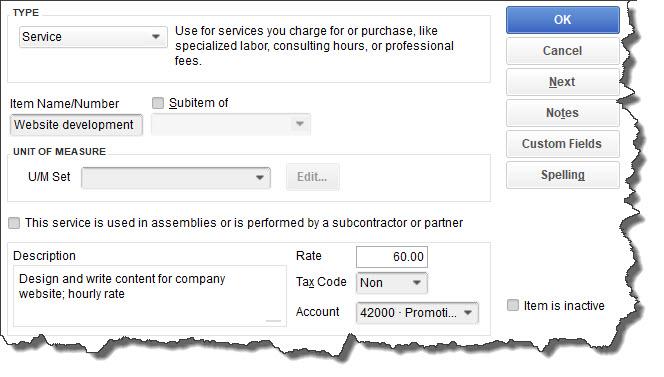Mark the item as inactive
Viewport: 664px width, 377px height.
(x=513, y=305)
